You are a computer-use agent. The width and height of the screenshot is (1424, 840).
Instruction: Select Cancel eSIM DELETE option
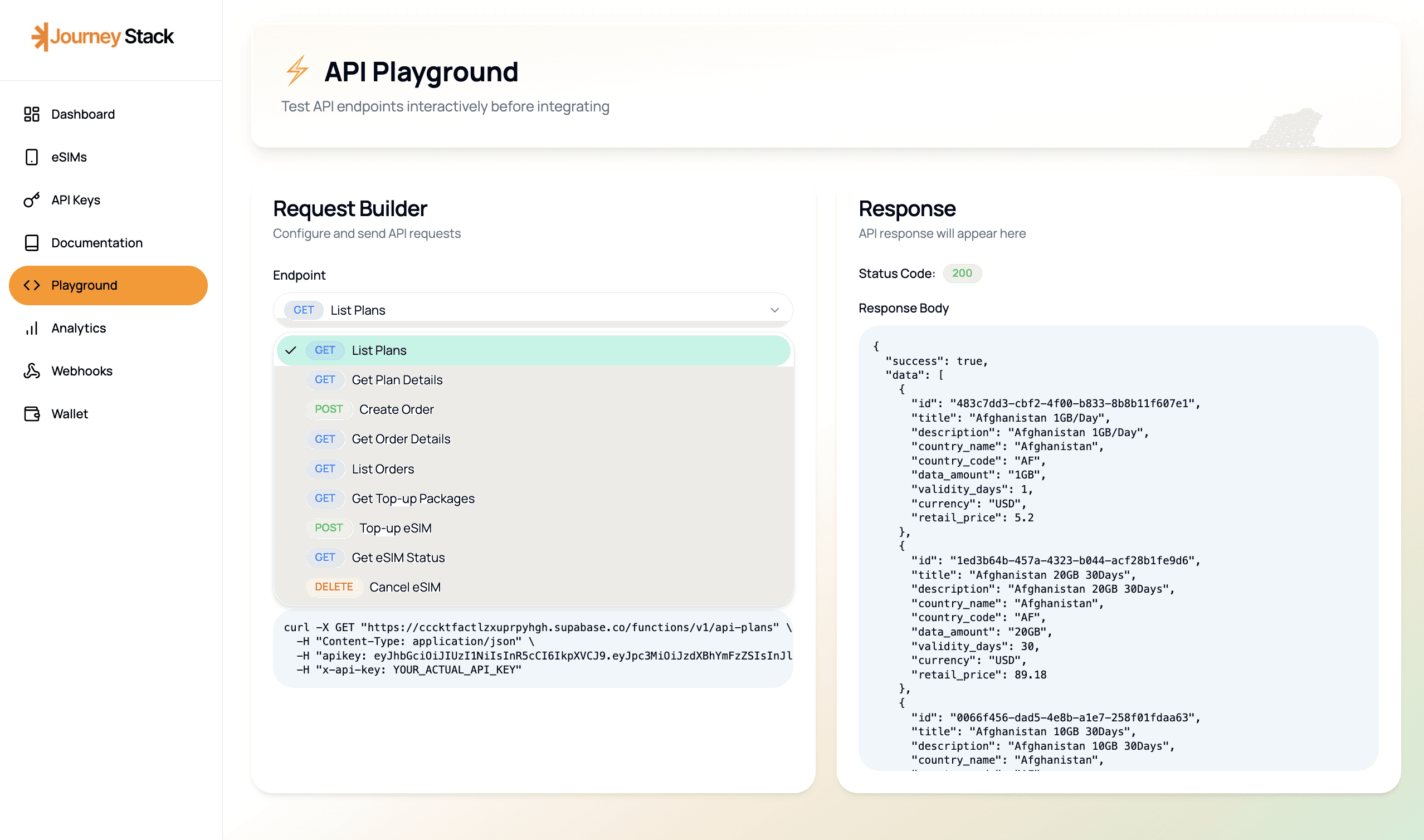click(404, 587)
